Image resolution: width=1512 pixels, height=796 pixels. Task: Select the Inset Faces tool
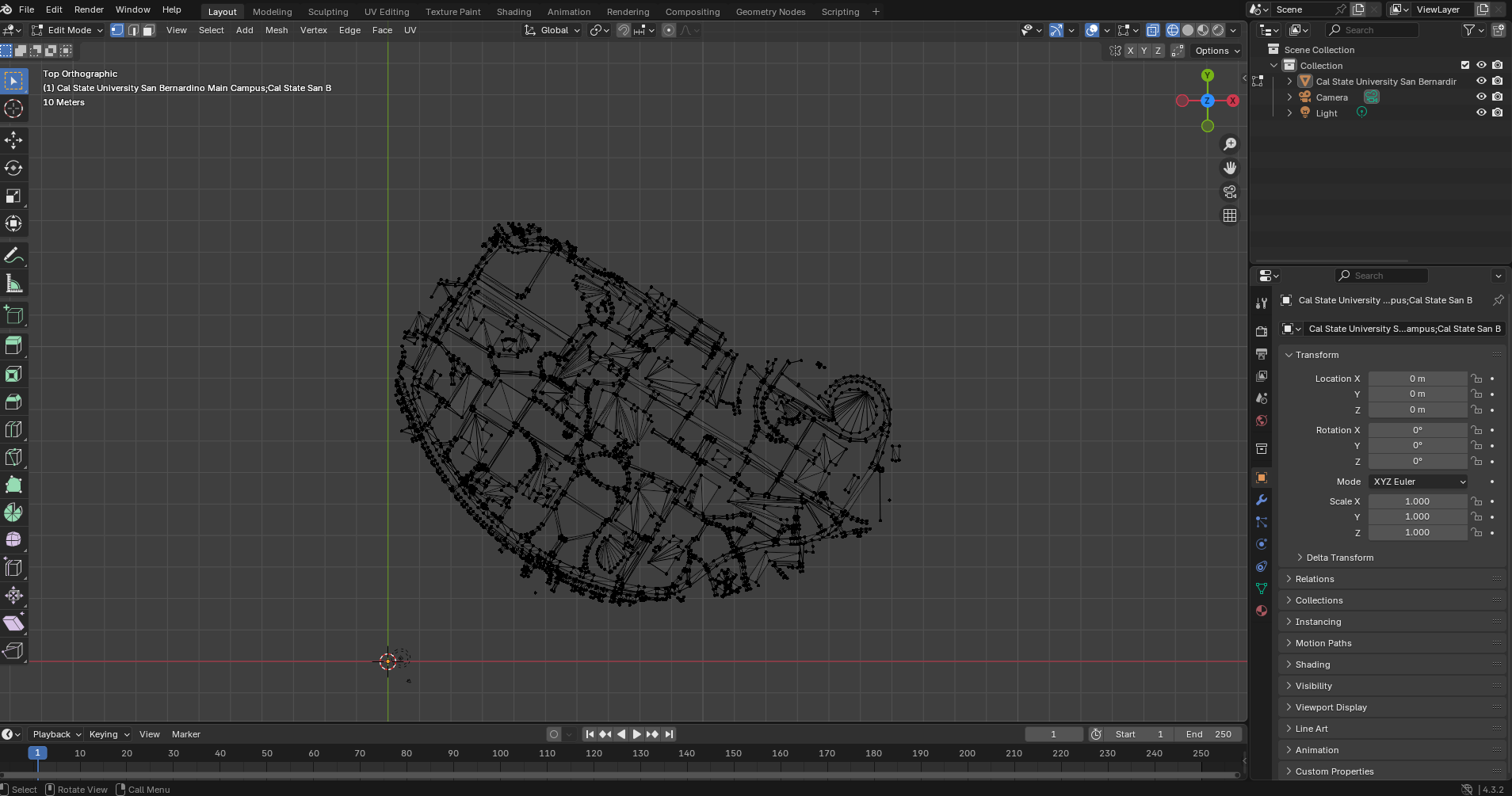tap(13, 374)
